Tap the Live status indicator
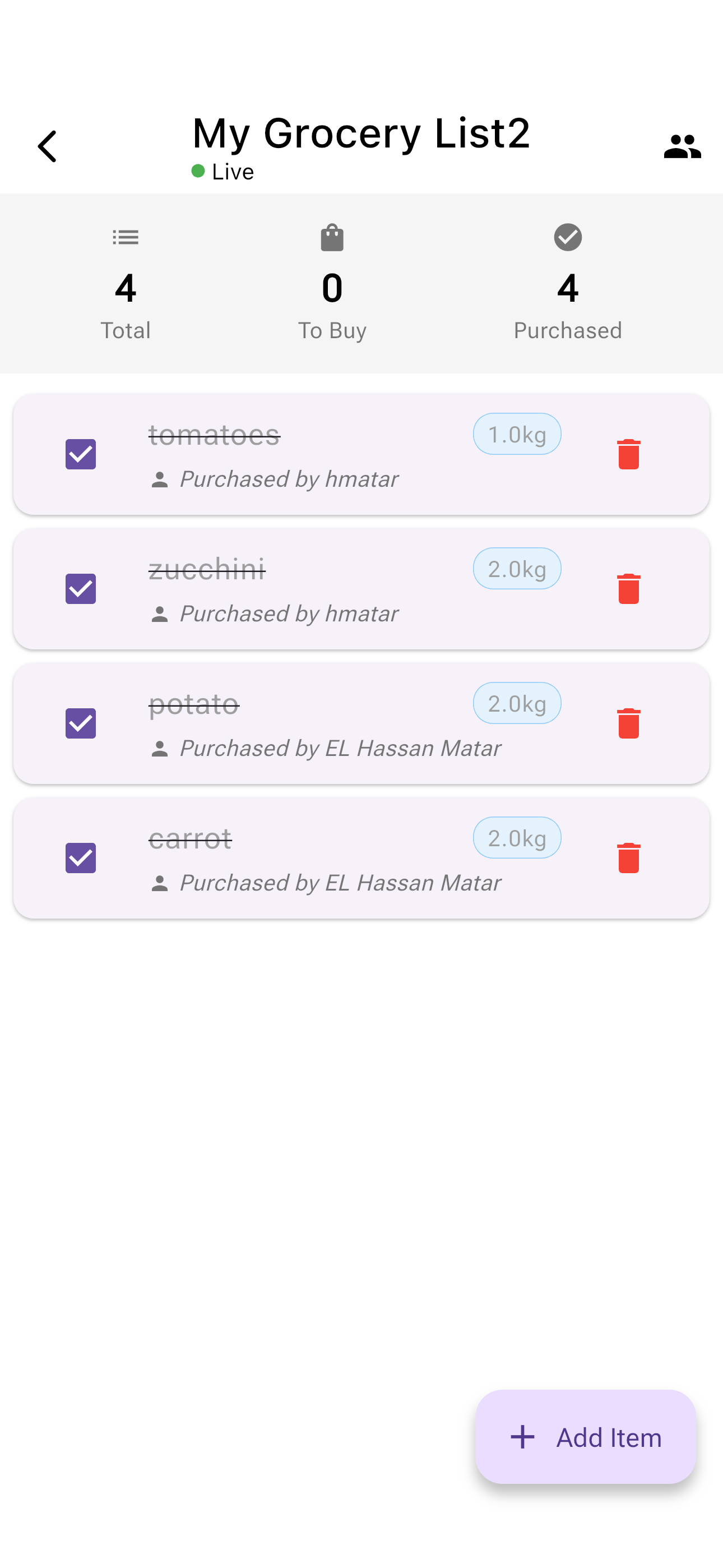The width and height of the screenshot is (723, 1568). tap(223, 171)
